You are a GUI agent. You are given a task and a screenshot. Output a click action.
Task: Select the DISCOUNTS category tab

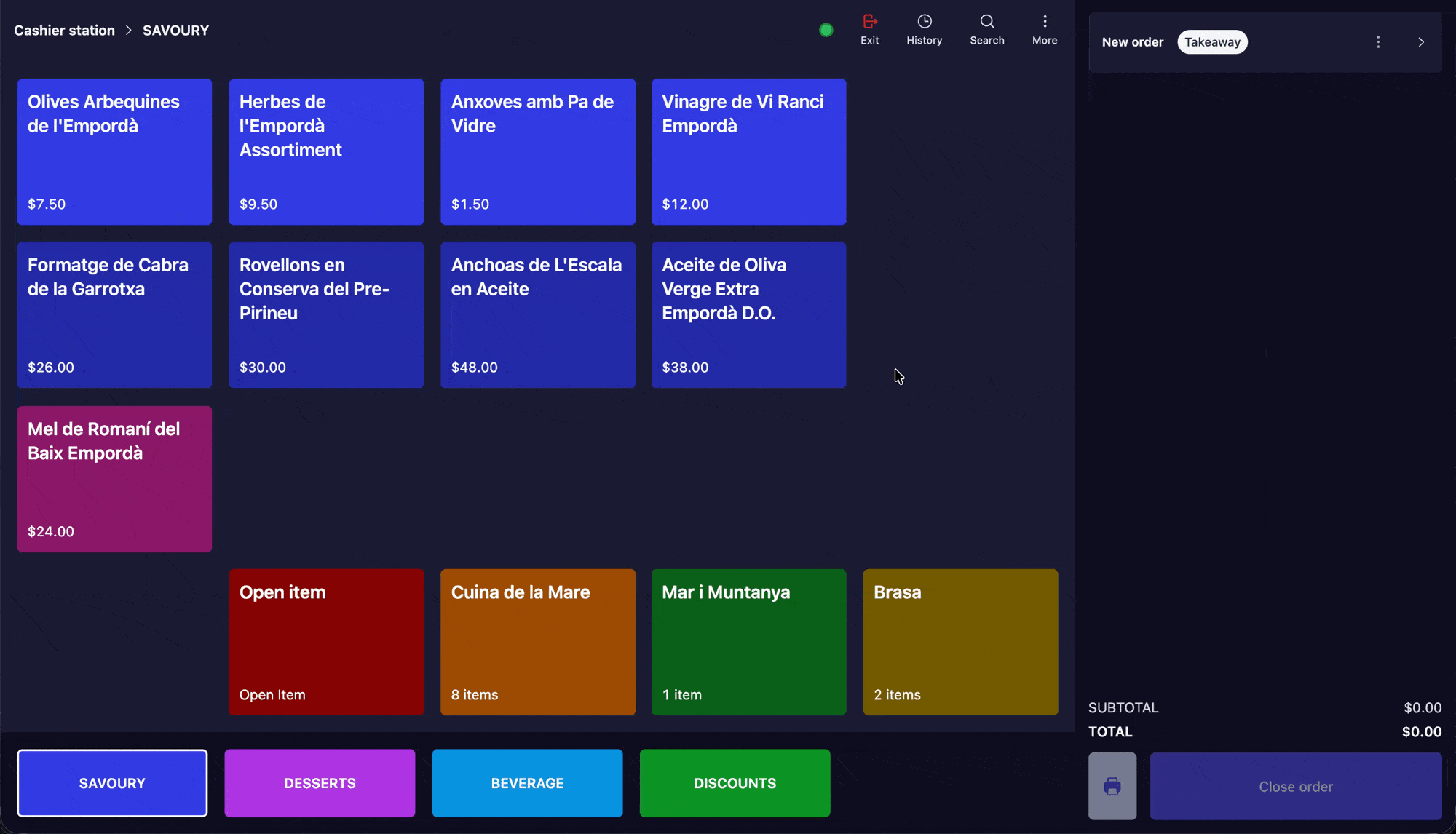[735, 783]
